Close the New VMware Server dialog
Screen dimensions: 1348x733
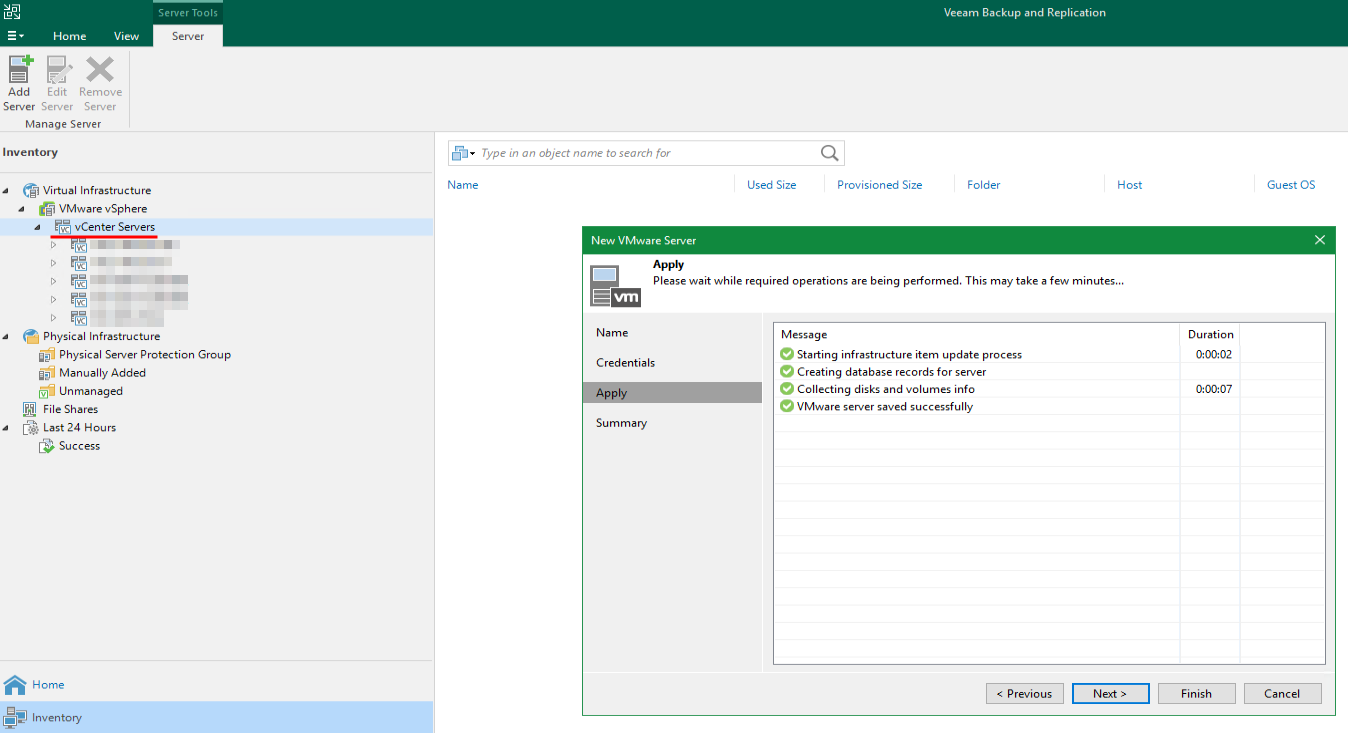pos(1320,240)
